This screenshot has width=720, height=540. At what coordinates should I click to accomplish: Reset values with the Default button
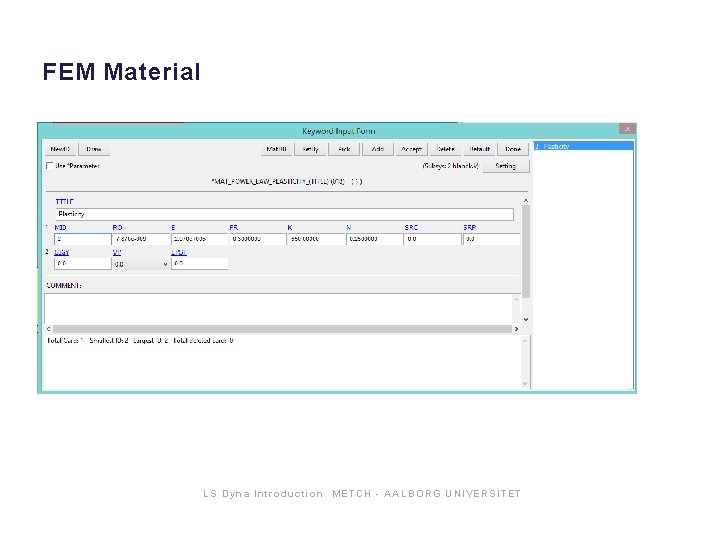coord(479,149)
